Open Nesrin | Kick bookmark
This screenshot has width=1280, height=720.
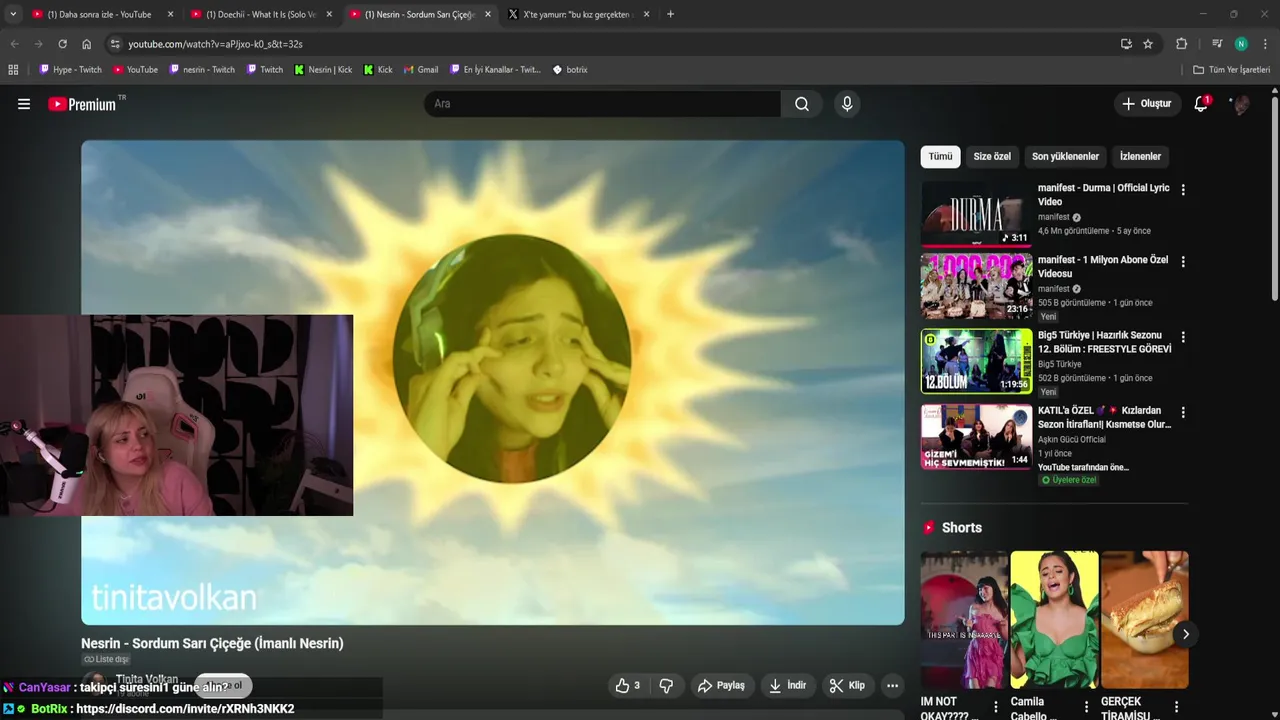pos(323,70)
